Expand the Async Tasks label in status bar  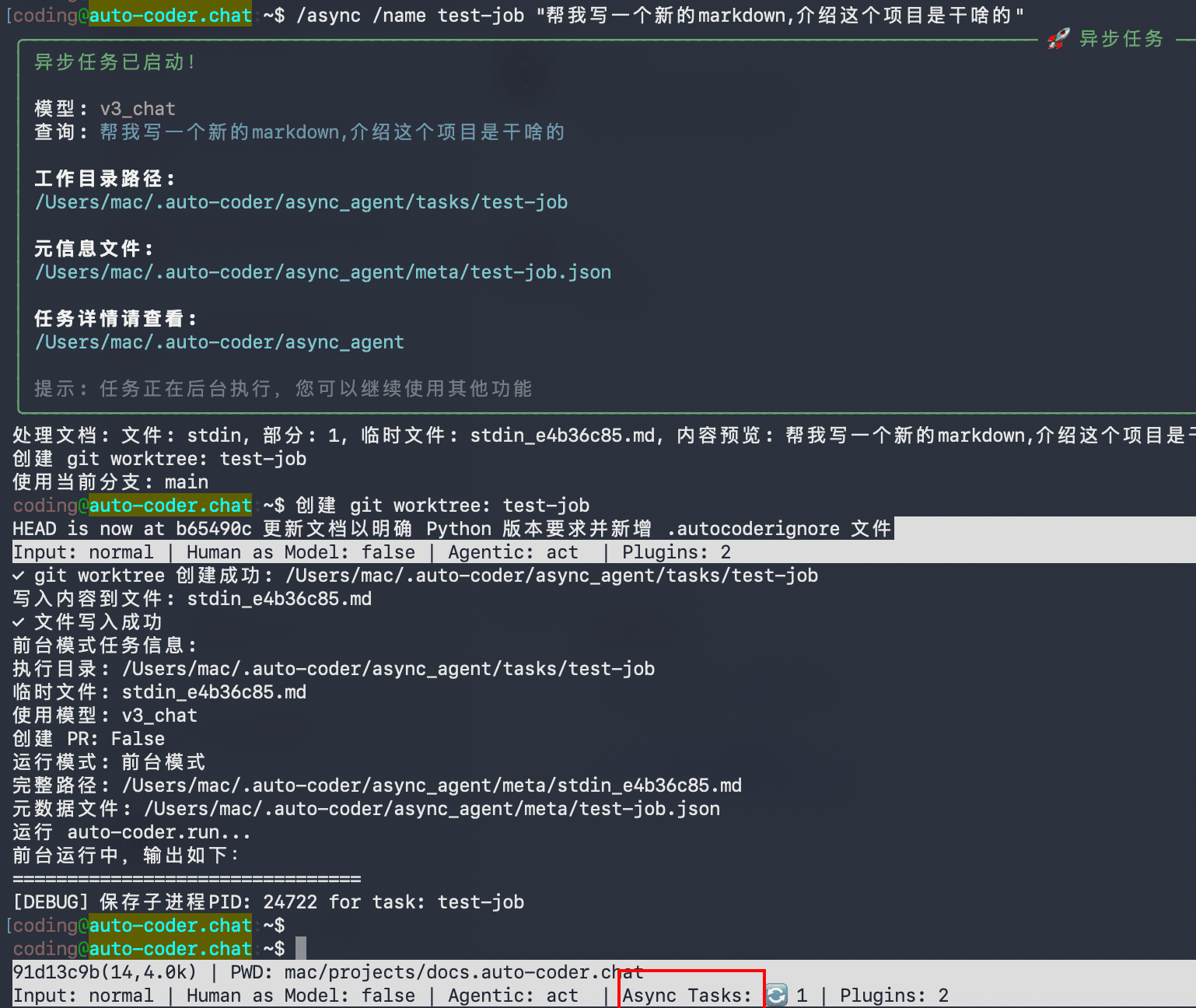(x=687, y=996)
